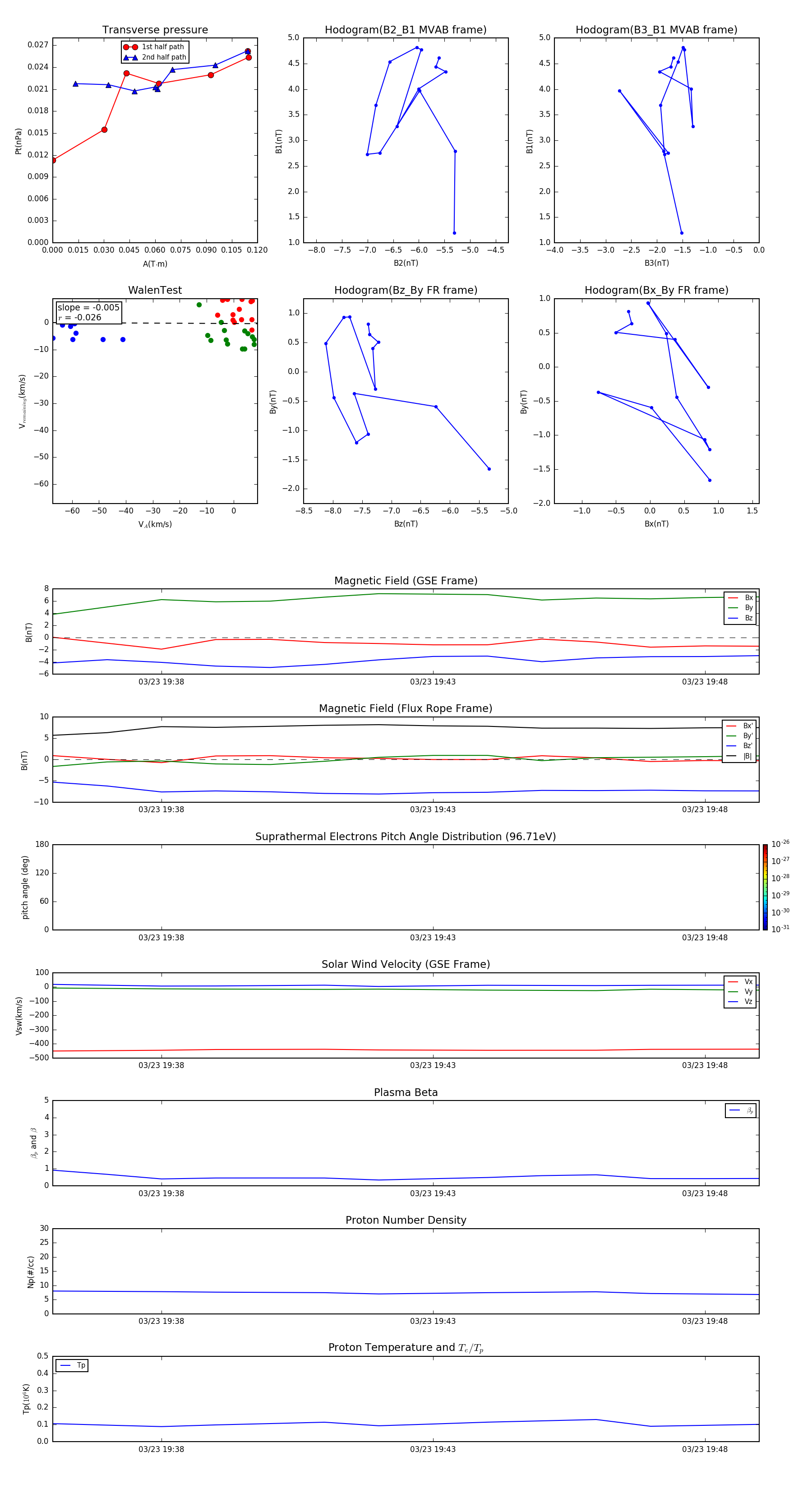This screenshot has height=1489, width=812.
Task: Select Bx' in Flux Rope Frame legend
Action: point(739,726)
